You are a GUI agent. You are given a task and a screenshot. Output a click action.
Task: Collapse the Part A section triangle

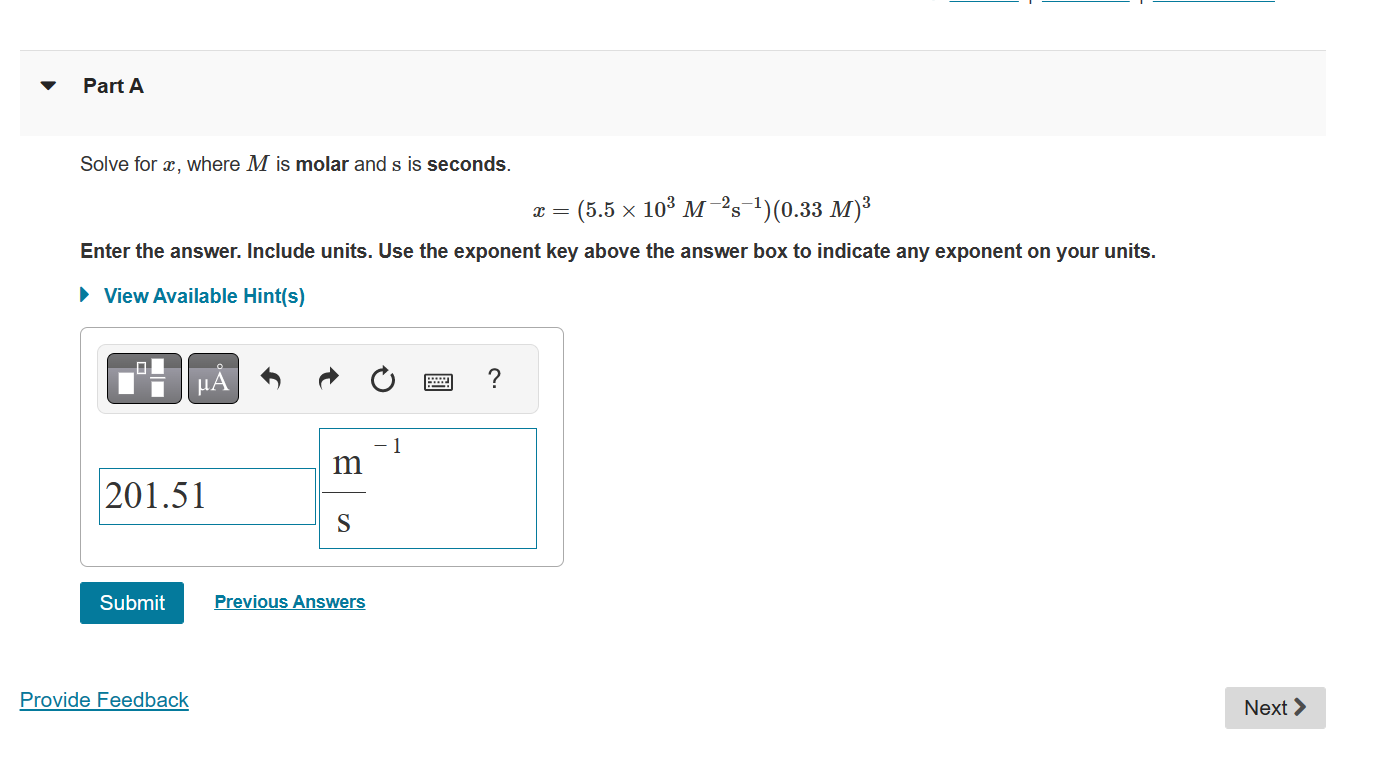coord(47,85)
